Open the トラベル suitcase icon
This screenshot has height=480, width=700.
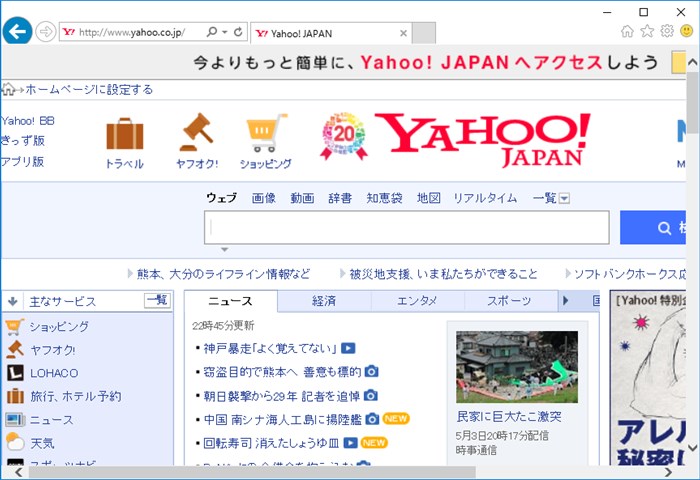pyautogui.click(x=125, y=134)
